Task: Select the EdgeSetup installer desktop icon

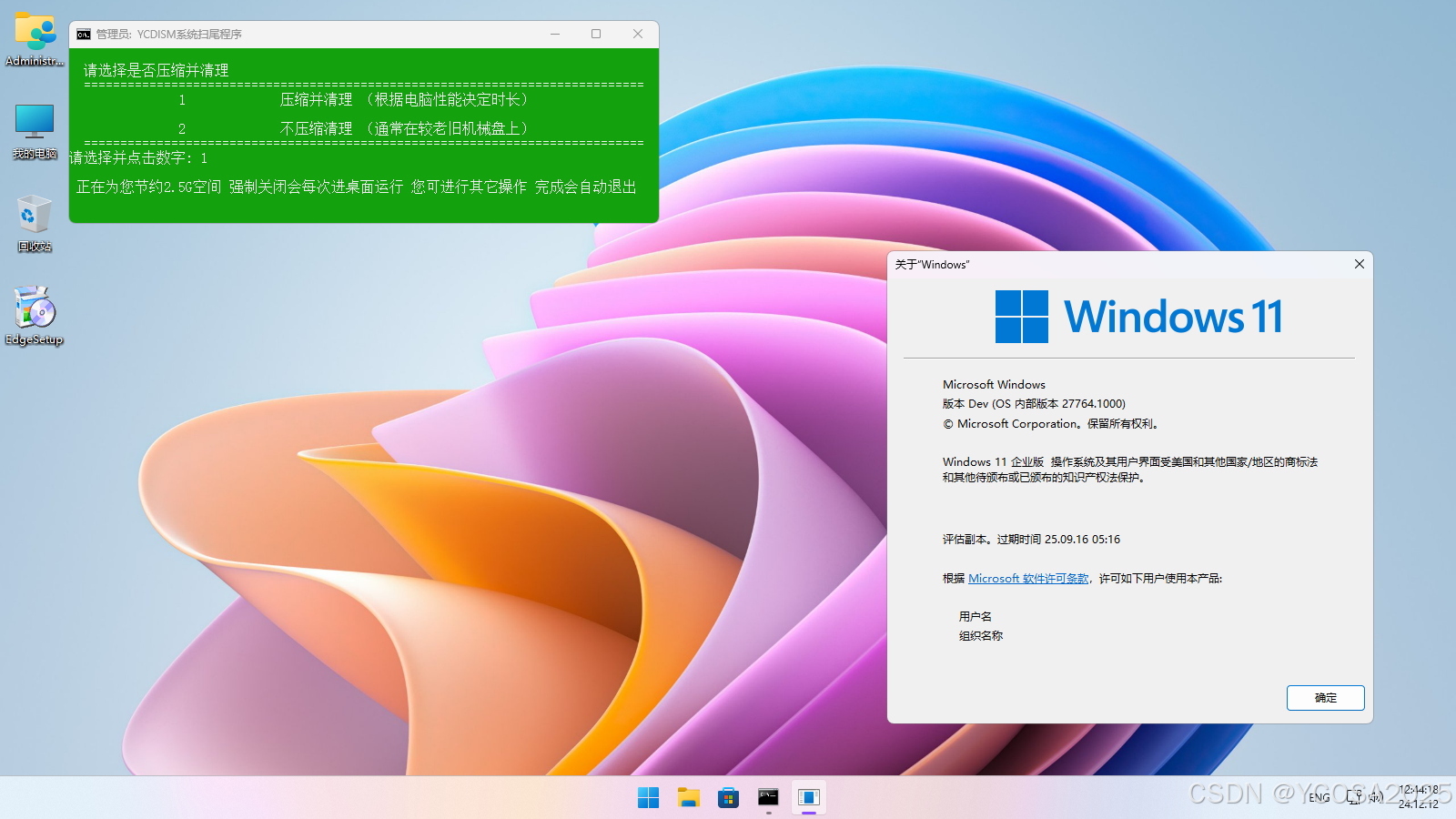Action: point(35,316)
